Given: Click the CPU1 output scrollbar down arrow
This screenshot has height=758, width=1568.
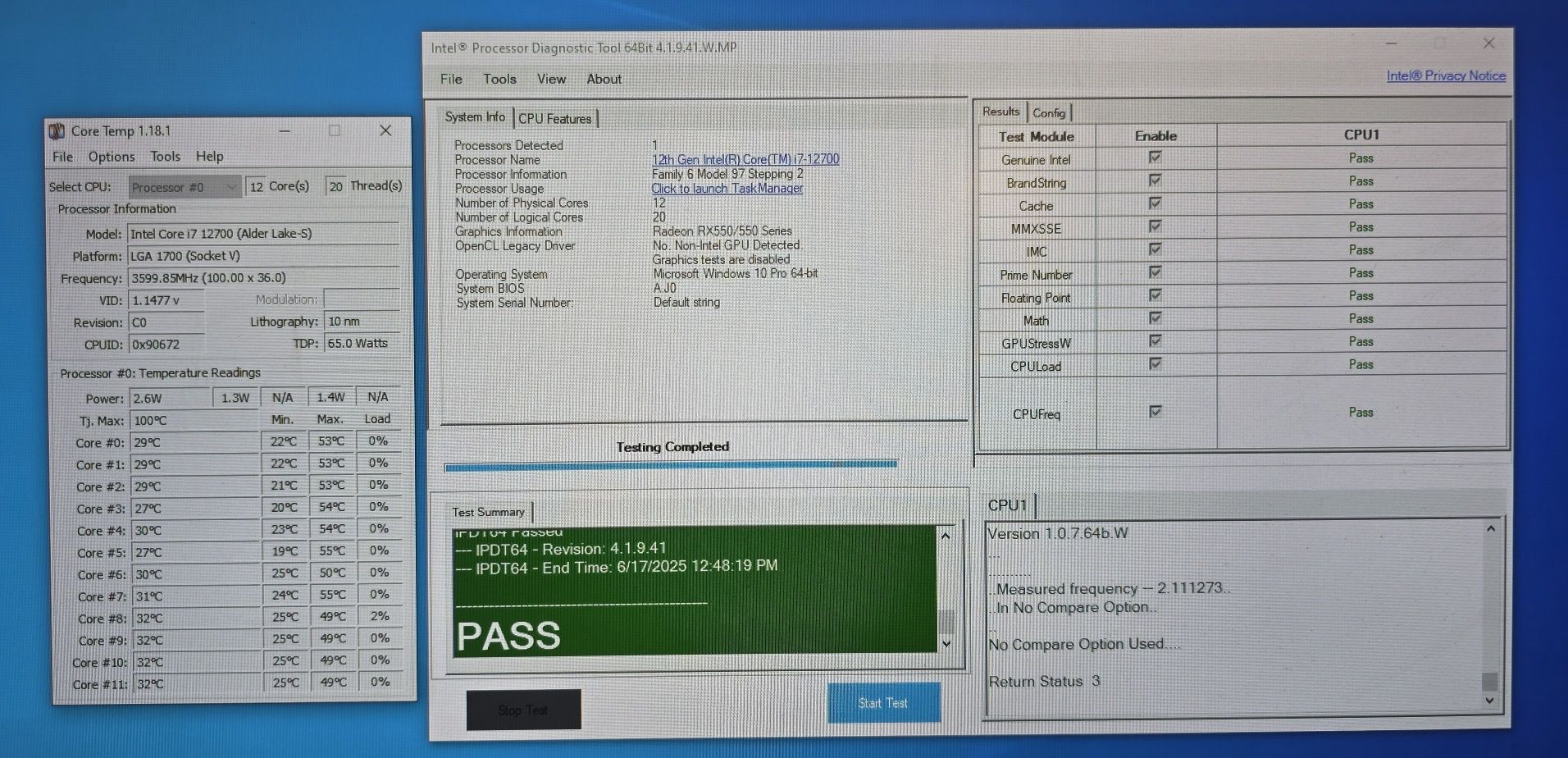Looking at the screenshot, I should [1490, 701].
